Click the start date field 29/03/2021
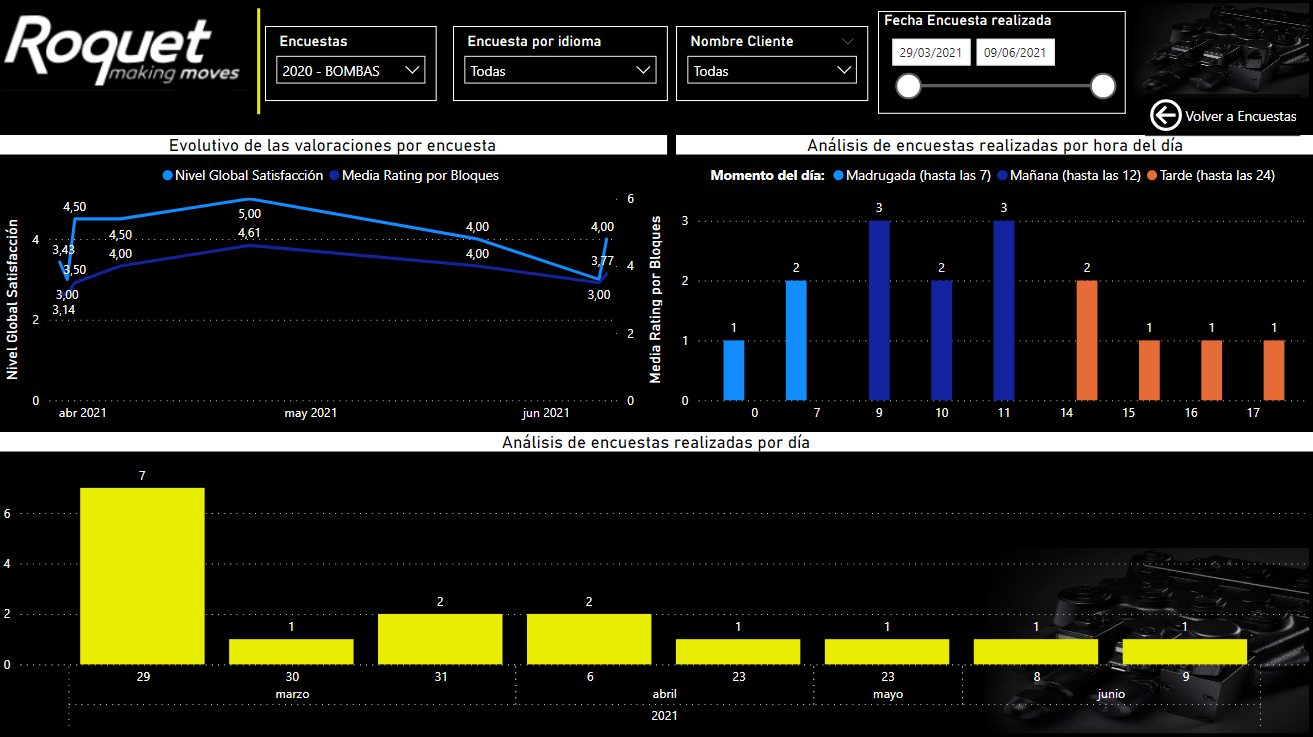Viewport: 1313px width, 737px height. click(931, 52)
